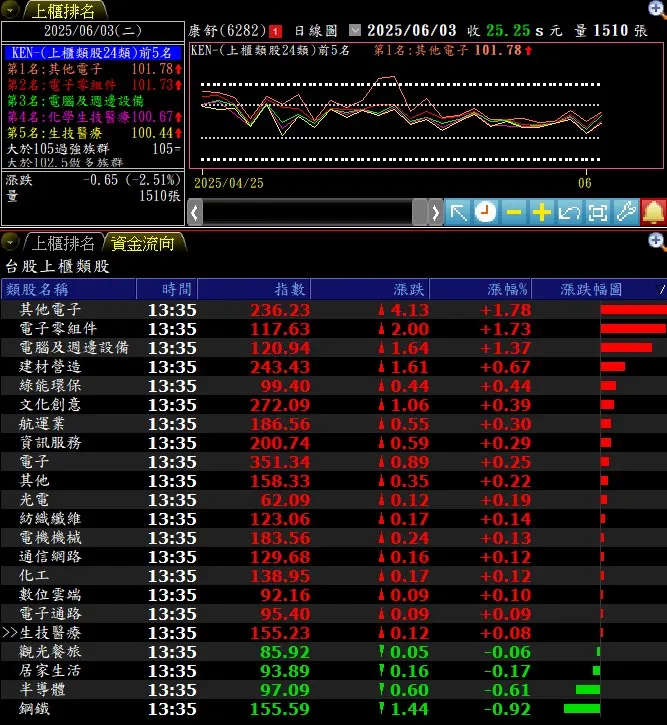Screen dimensions: 667x725
Task: Click the chart scrollbar left arrow
Action: coord(195,213)
